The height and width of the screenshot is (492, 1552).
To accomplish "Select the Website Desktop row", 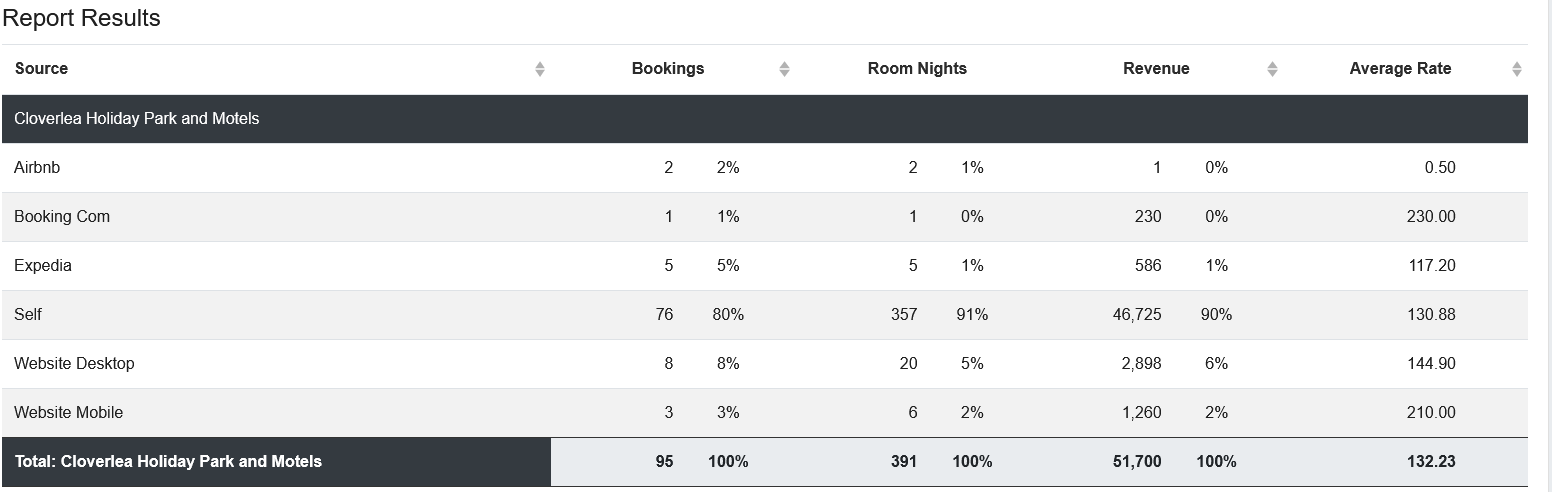I will click(x=765, y=364).
